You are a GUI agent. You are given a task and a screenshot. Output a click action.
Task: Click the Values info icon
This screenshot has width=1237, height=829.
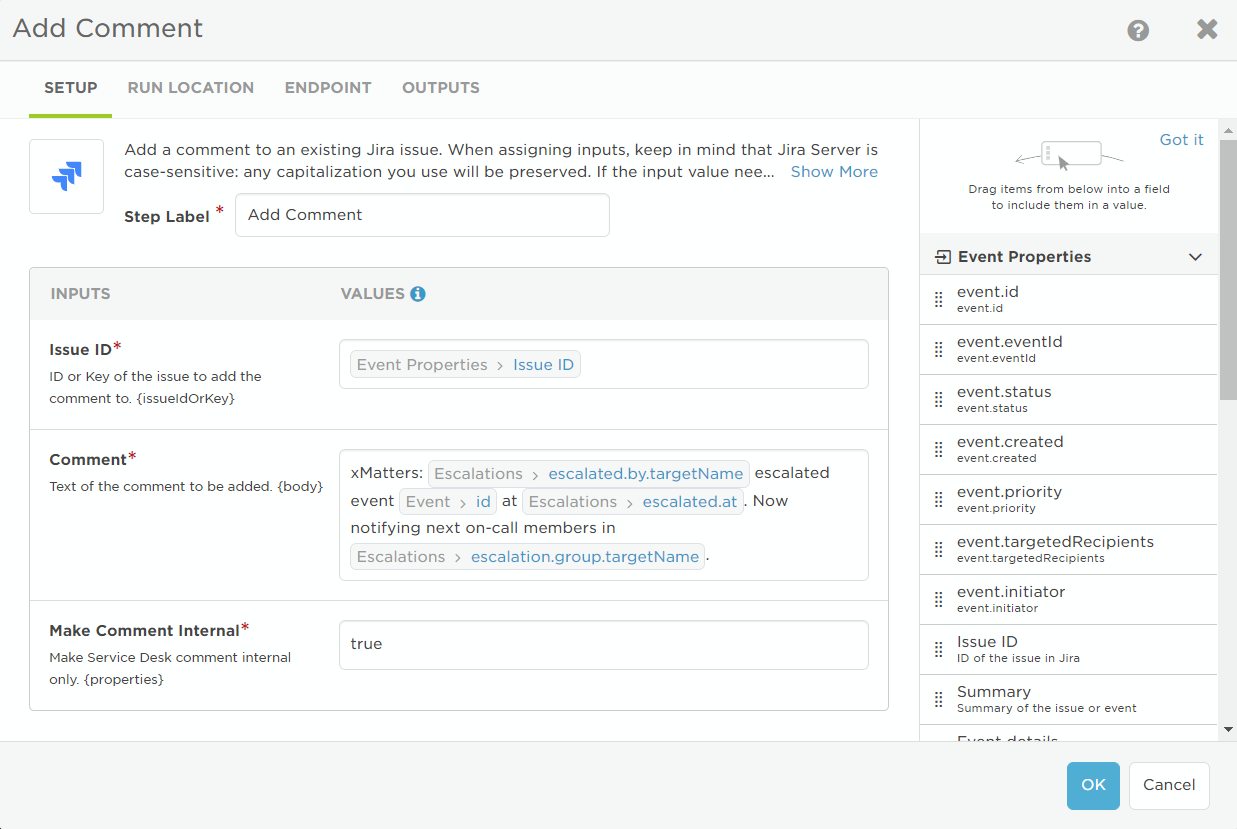click(418, 294)
